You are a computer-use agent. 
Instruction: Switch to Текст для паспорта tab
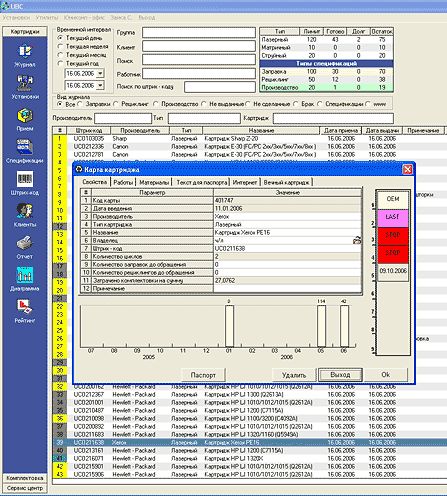(202, 182)
